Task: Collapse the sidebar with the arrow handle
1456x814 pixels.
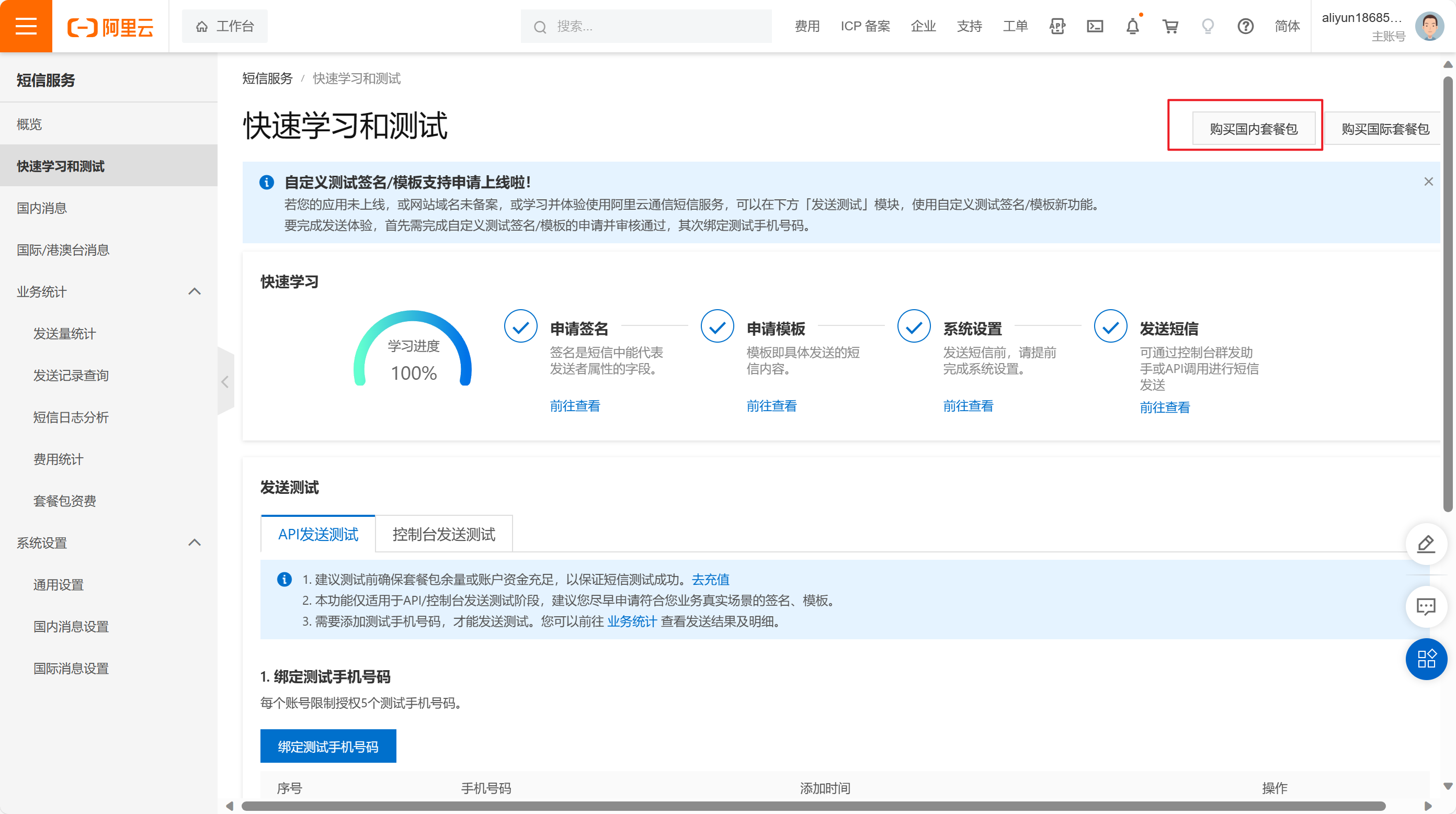Action: 225,381
